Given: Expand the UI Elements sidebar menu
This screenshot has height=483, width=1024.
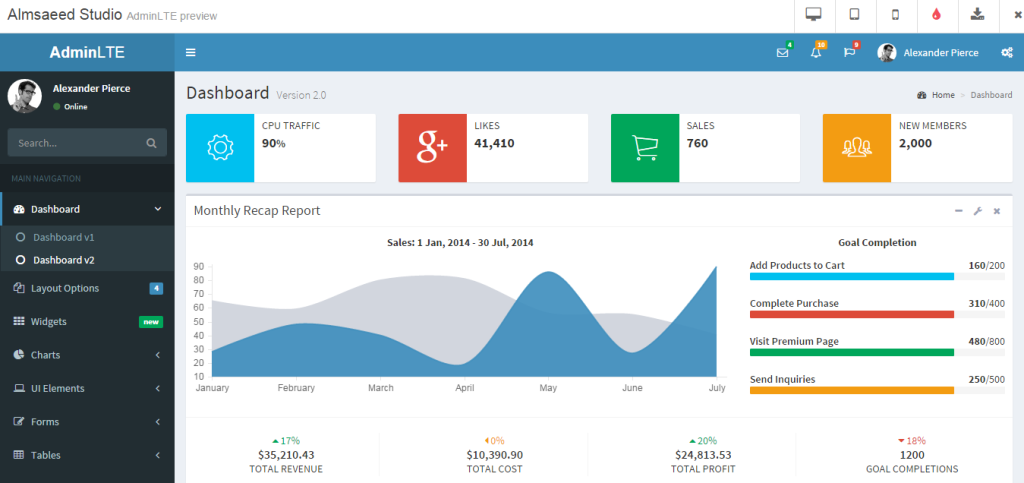Looking at the screenshot, I should tap(86, 388).
